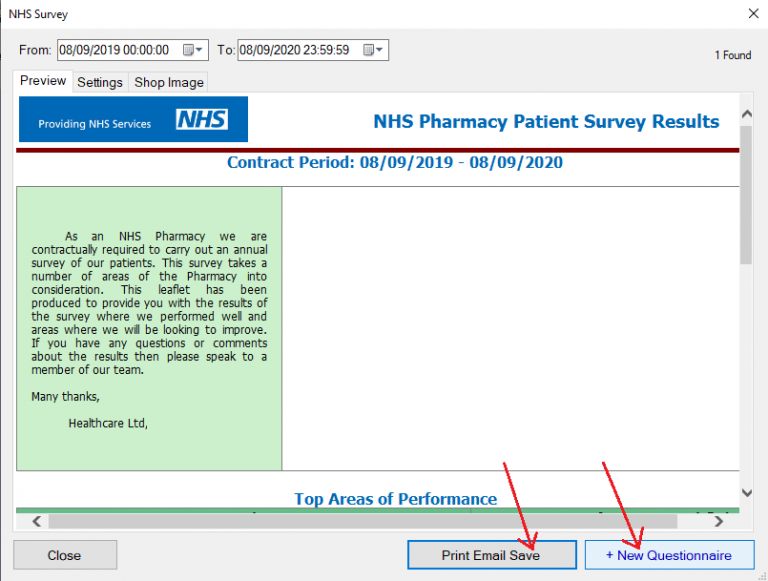Click the horizontal scrollbar right arrow
The width and height of the screenshot is (768, 581).
(718, 521)
